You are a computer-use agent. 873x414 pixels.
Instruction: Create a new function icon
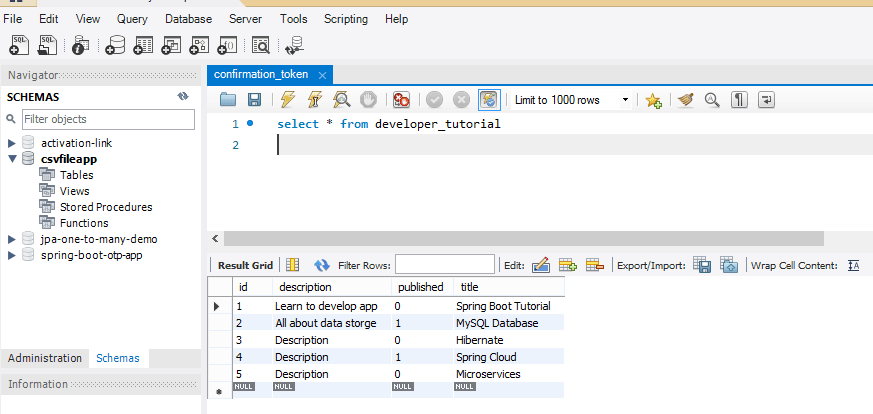click(227, 45)
